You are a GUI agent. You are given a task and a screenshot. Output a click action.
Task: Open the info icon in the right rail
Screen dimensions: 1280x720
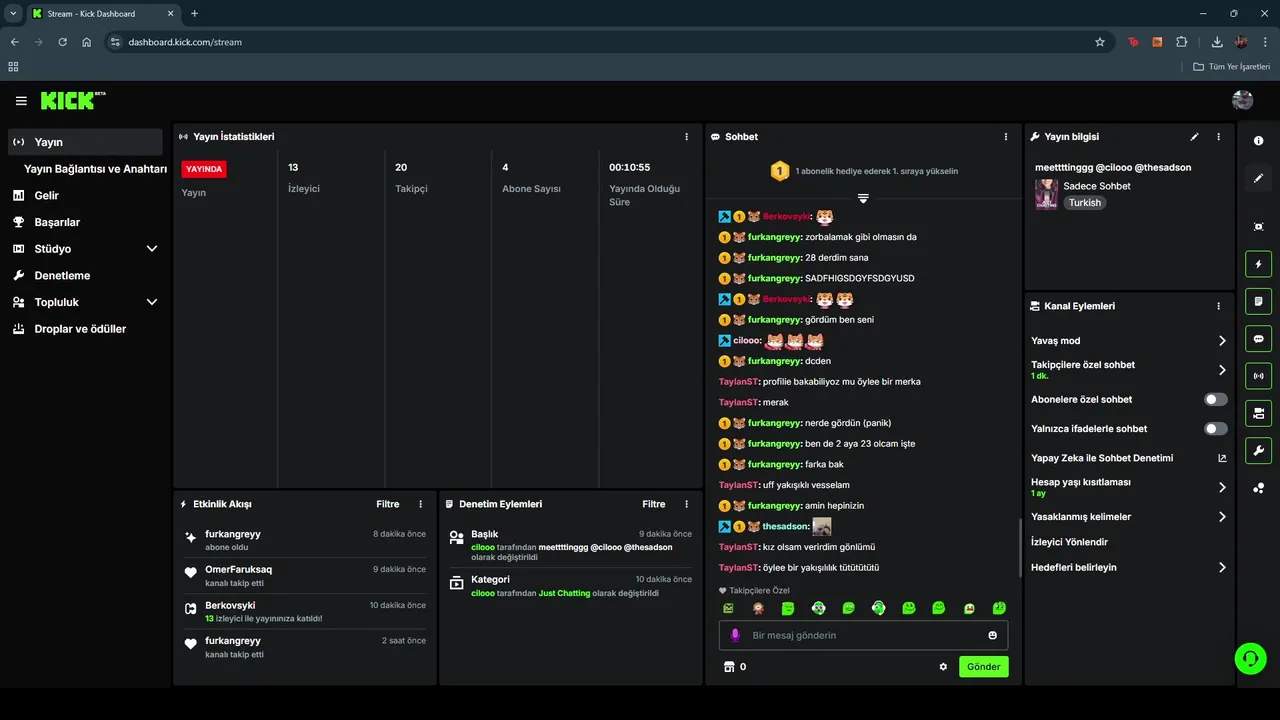[1258, 141]
